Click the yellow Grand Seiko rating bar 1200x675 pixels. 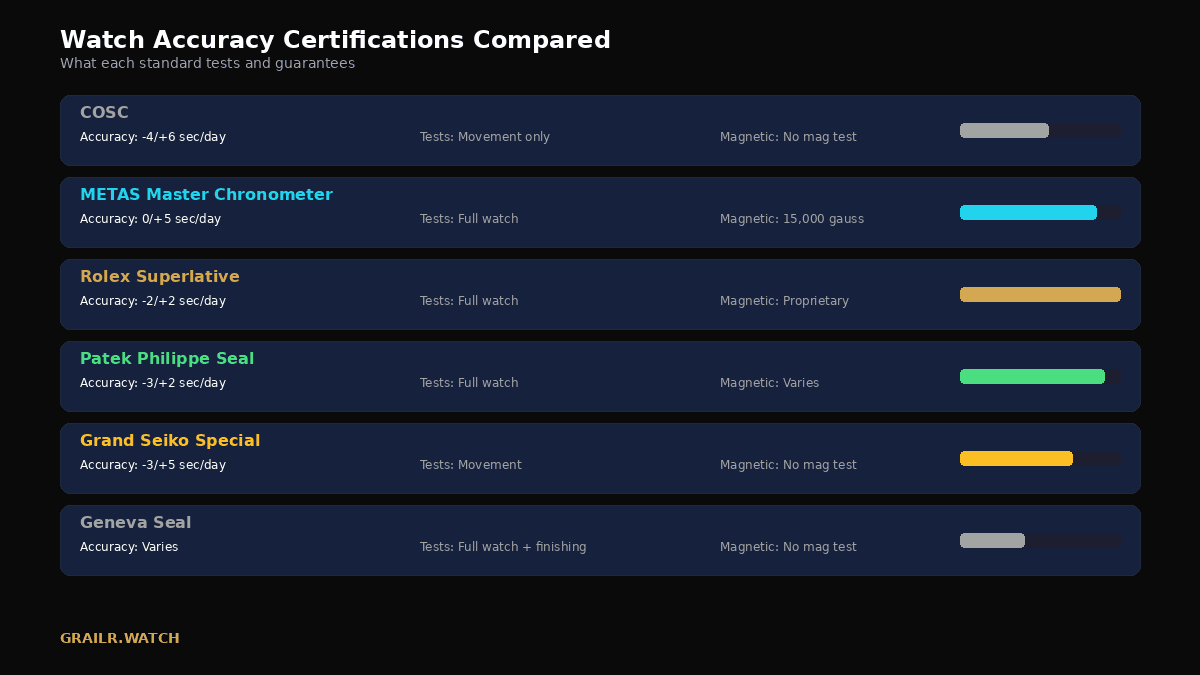1016,458
